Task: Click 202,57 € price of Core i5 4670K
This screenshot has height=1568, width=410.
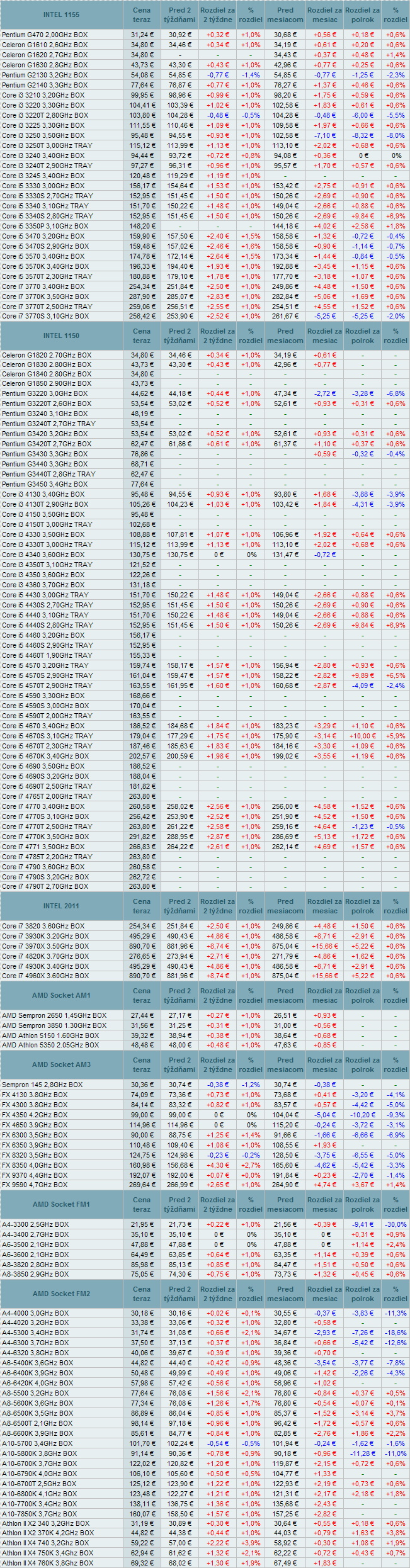Action: tap(142, 756)
